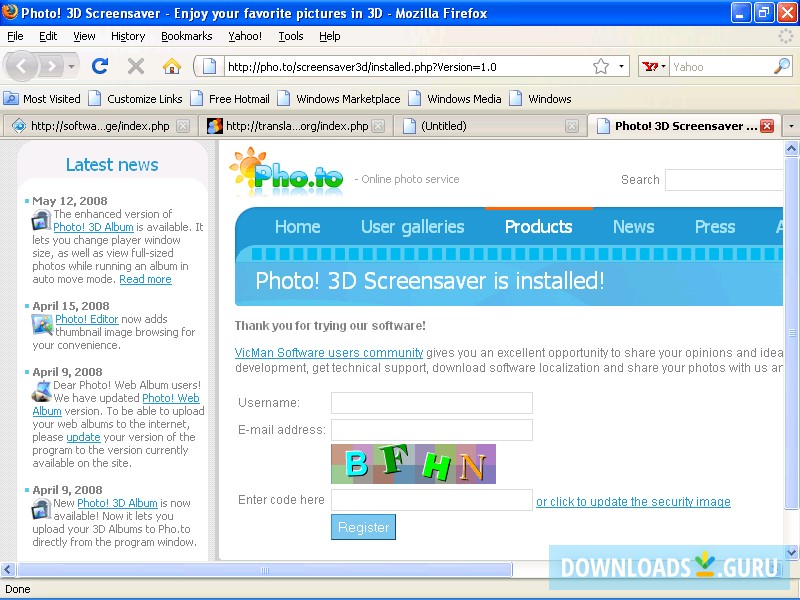Image resolution: width=800 pixels, height=600 pixels.
Task: Click the Pho.to logo
Action: click(287, 172)
